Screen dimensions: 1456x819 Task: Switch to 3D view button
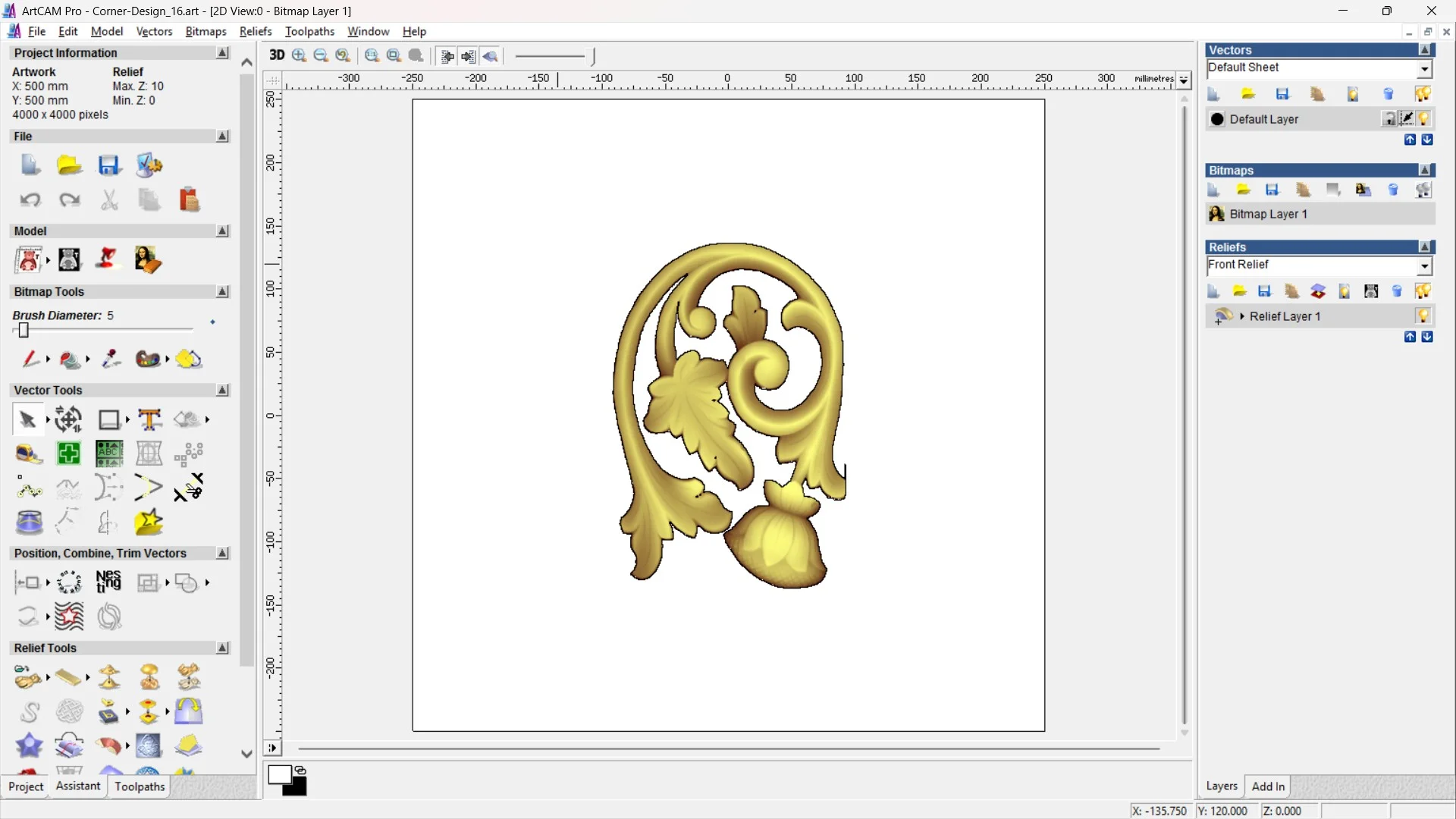click(277, 55)
